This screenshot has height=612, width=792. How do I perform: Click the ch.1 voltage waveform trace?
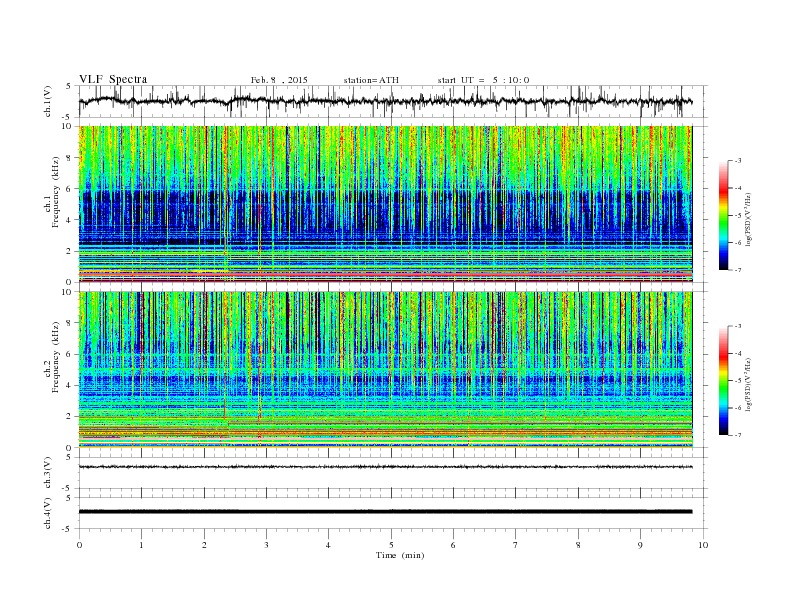point(385,101)
